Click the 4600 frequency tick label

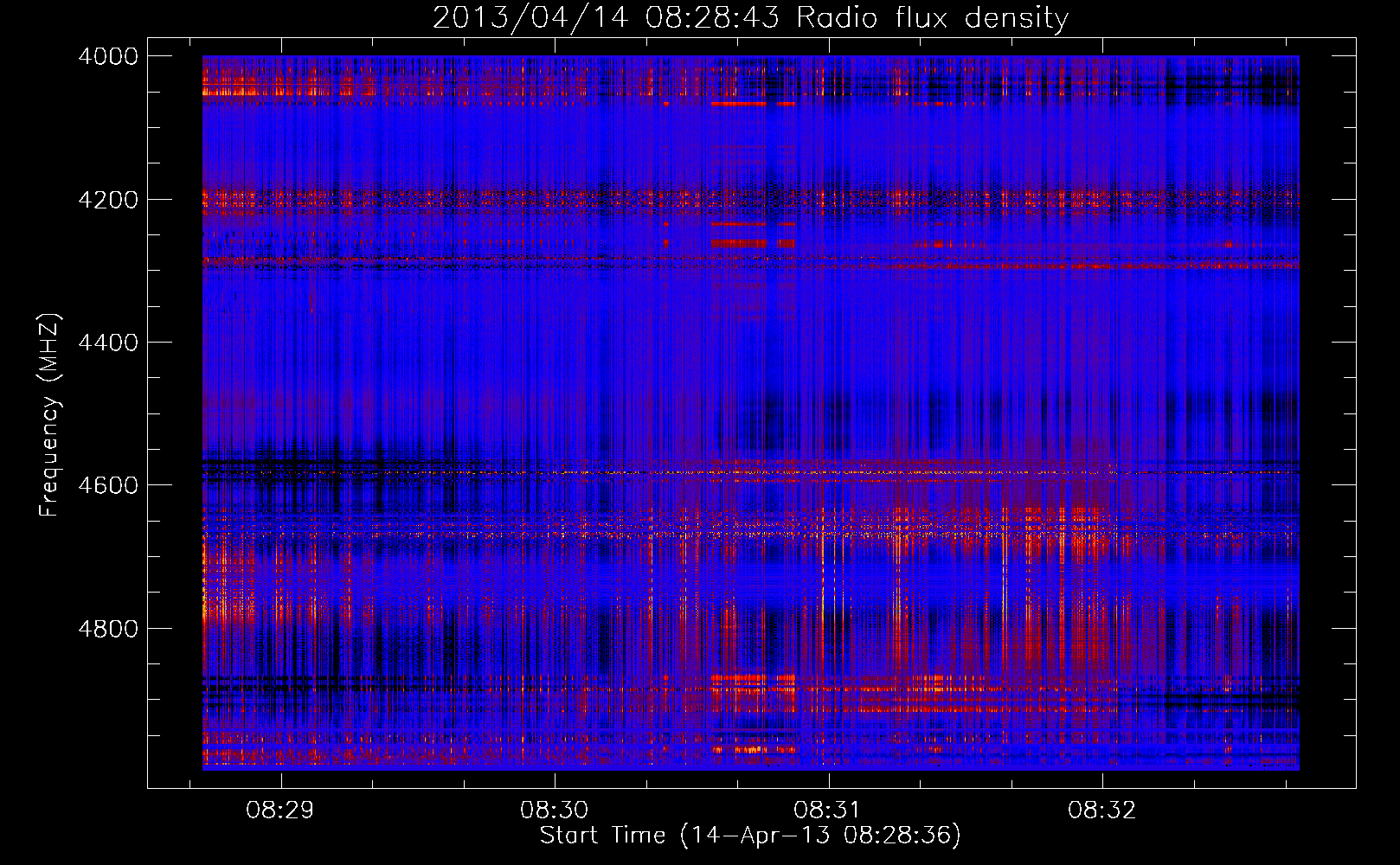108,485
